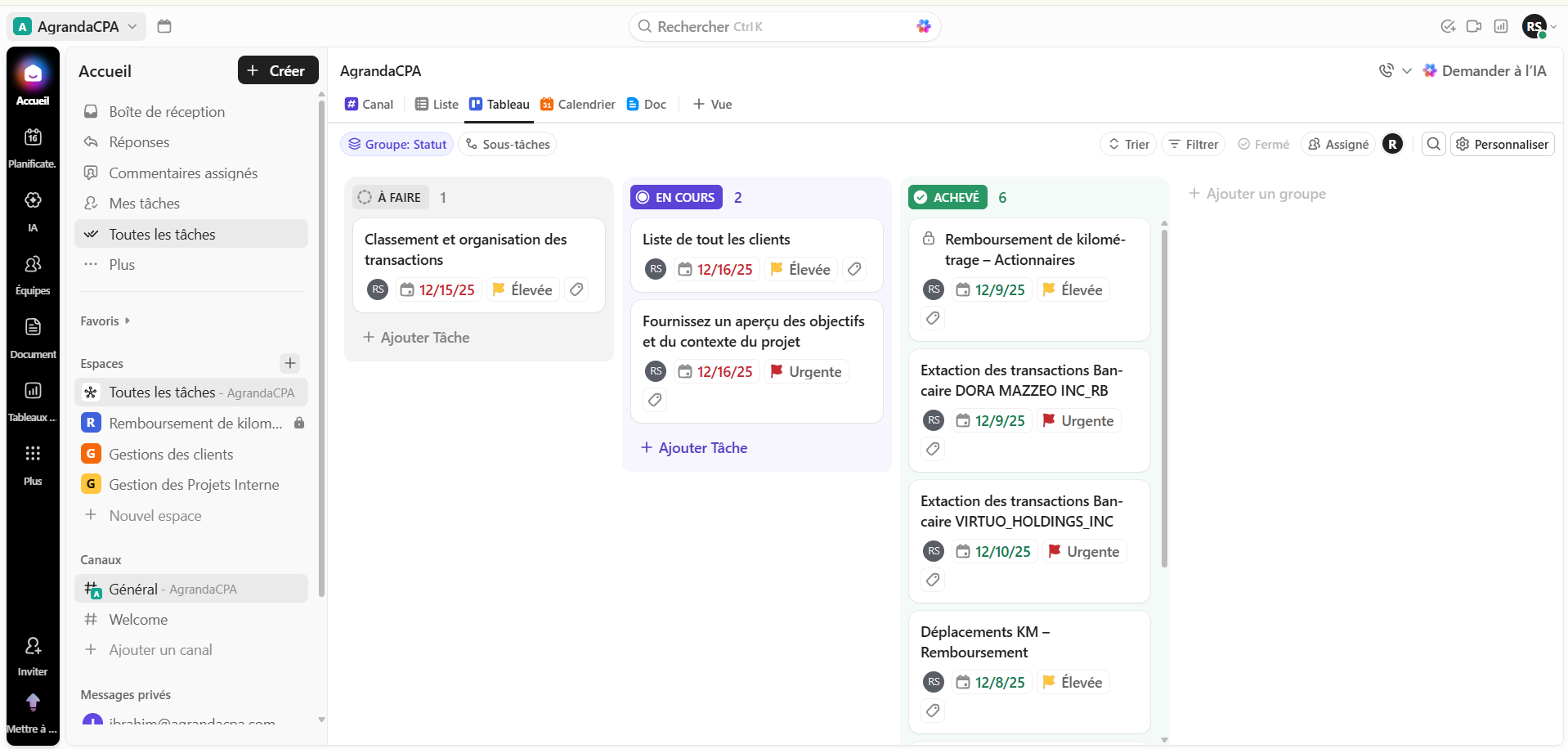
Task: Click the AI sparkle icon in search bar
Action: coord(924,26)
